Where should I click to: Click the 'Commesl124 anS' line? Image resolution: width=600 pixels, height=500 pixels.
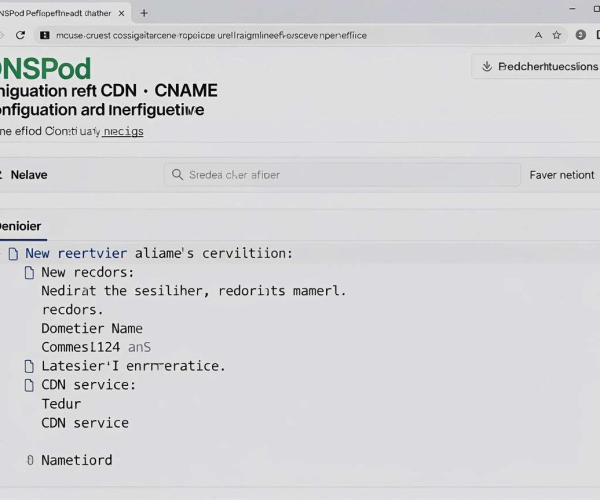coord(96,347)
